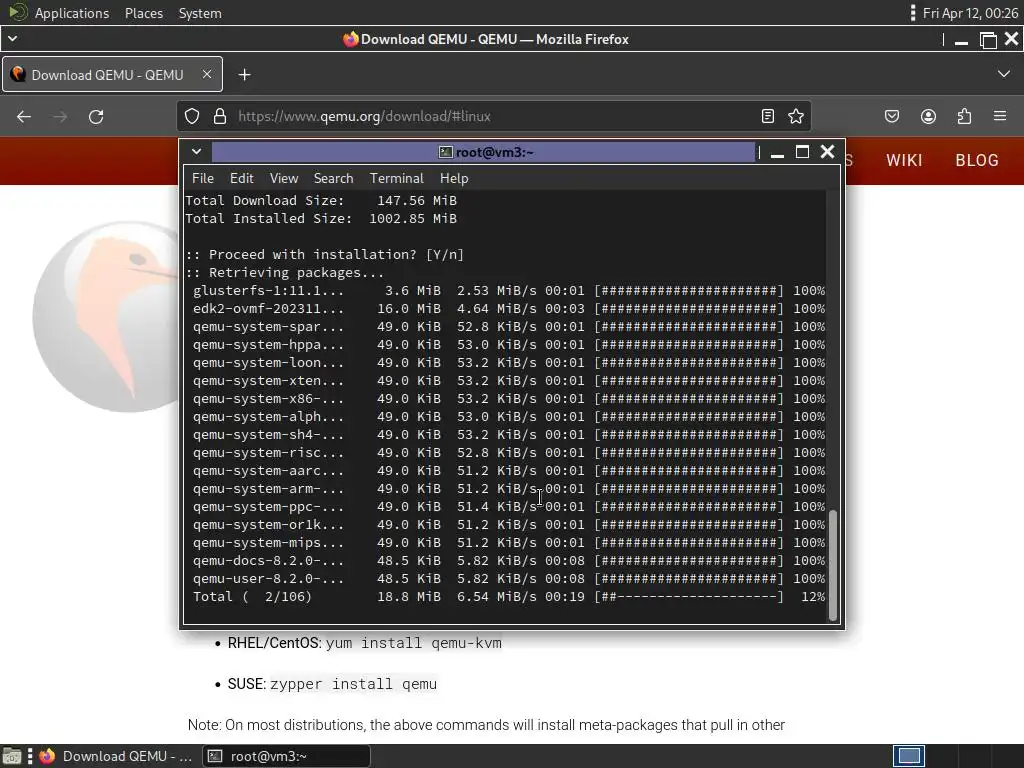Viewport: 1024px width, 768px height.
Task: Close the Download QEMU tab
Action: 206,74
